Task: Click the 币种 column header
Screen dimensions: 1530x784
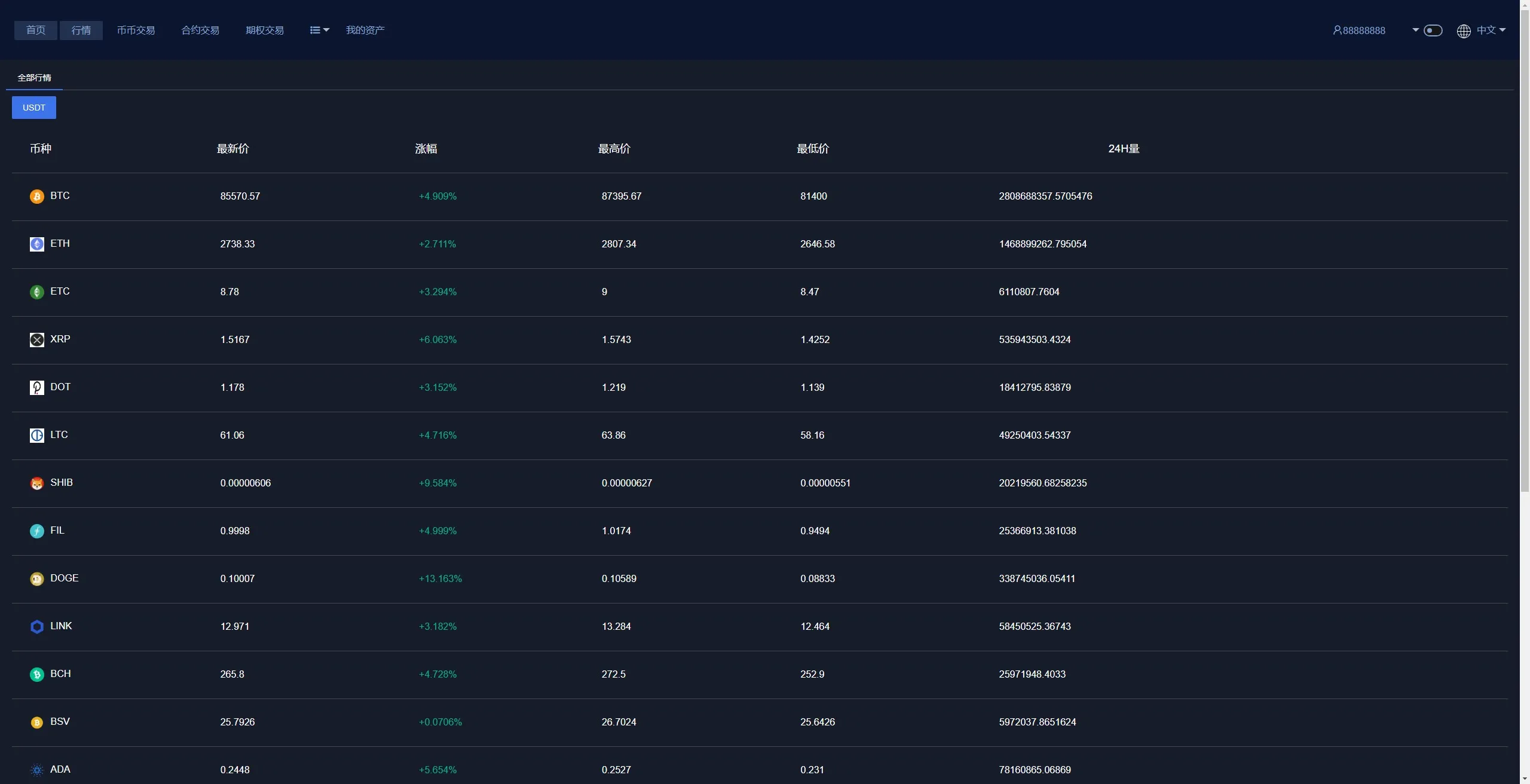Action: (41, 149)
